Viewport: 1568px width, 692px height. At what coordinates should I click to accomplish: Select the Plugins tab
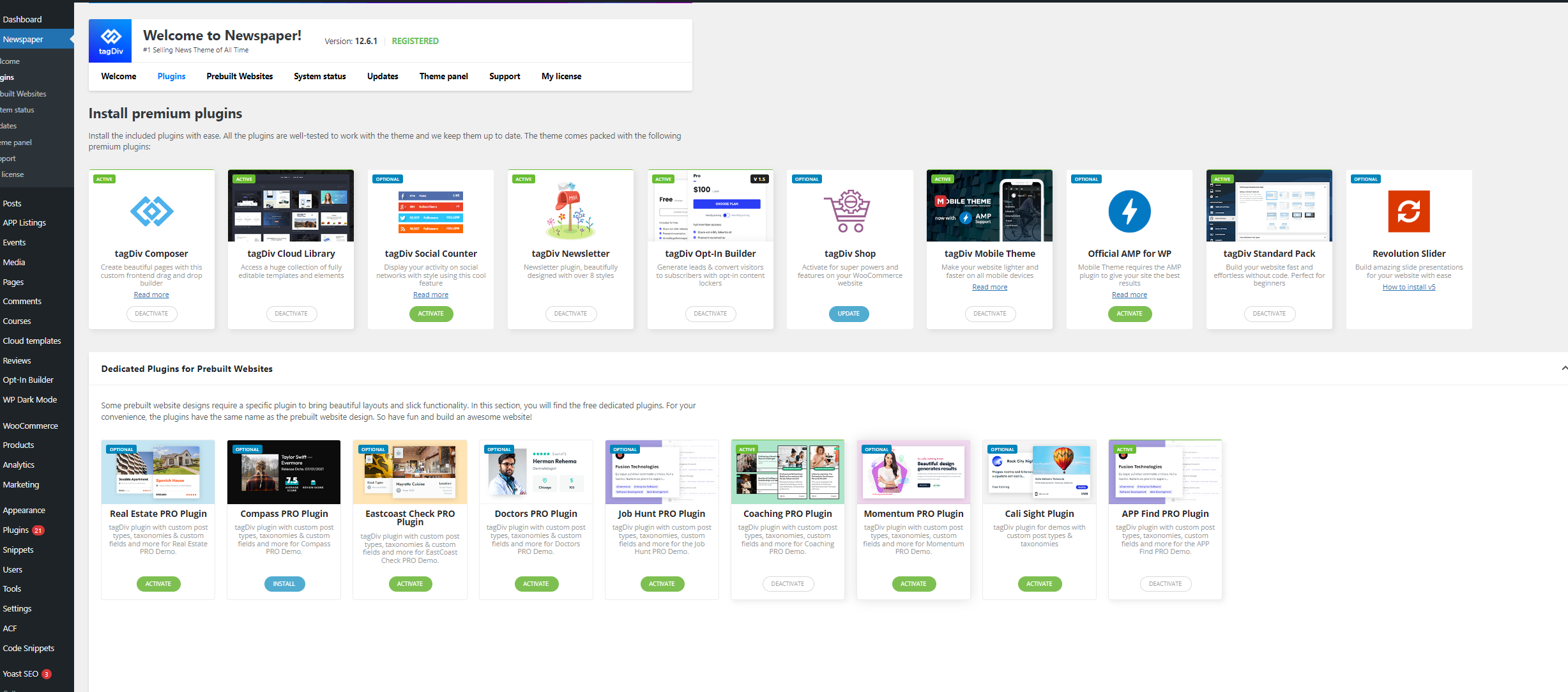[x=171, y=76]
